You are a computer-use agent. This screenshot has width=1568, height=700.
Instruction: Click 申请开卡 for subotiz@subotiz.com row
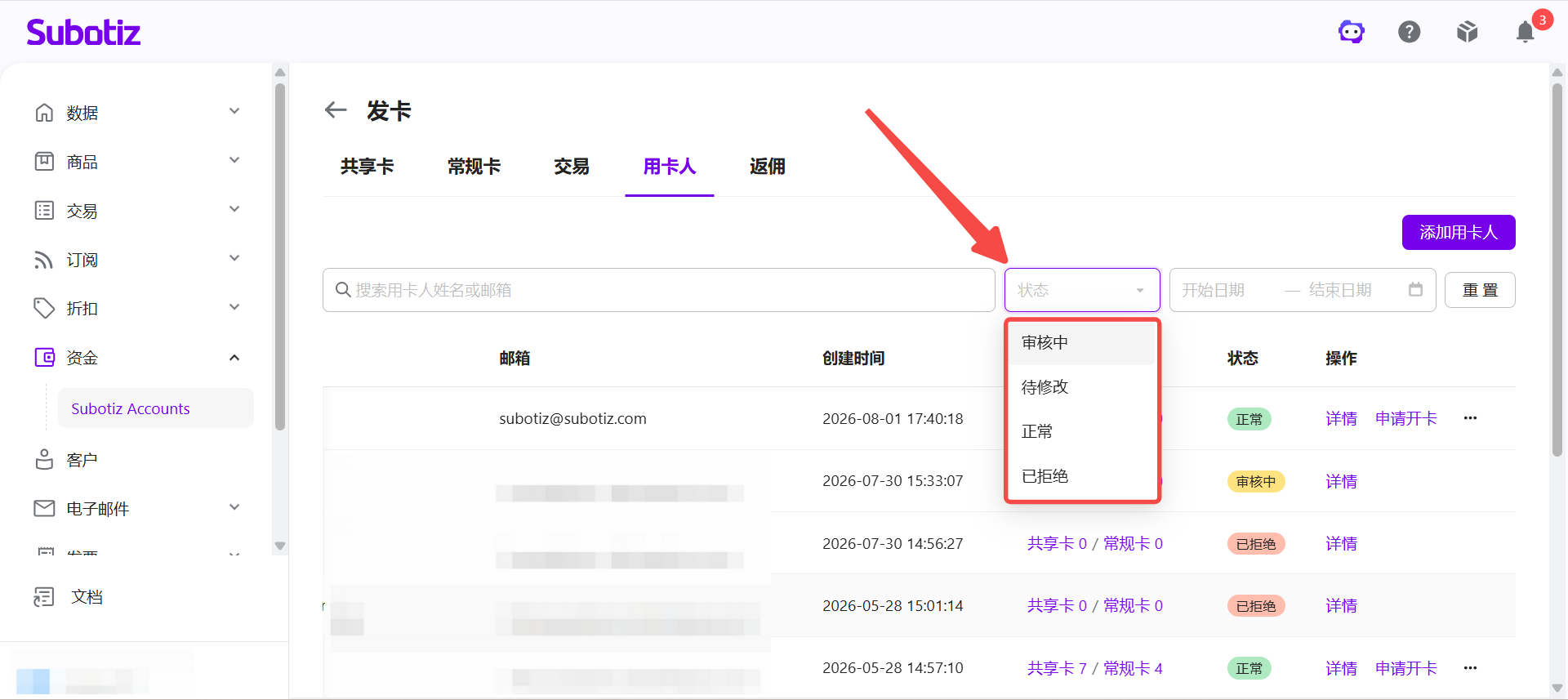1406,419
